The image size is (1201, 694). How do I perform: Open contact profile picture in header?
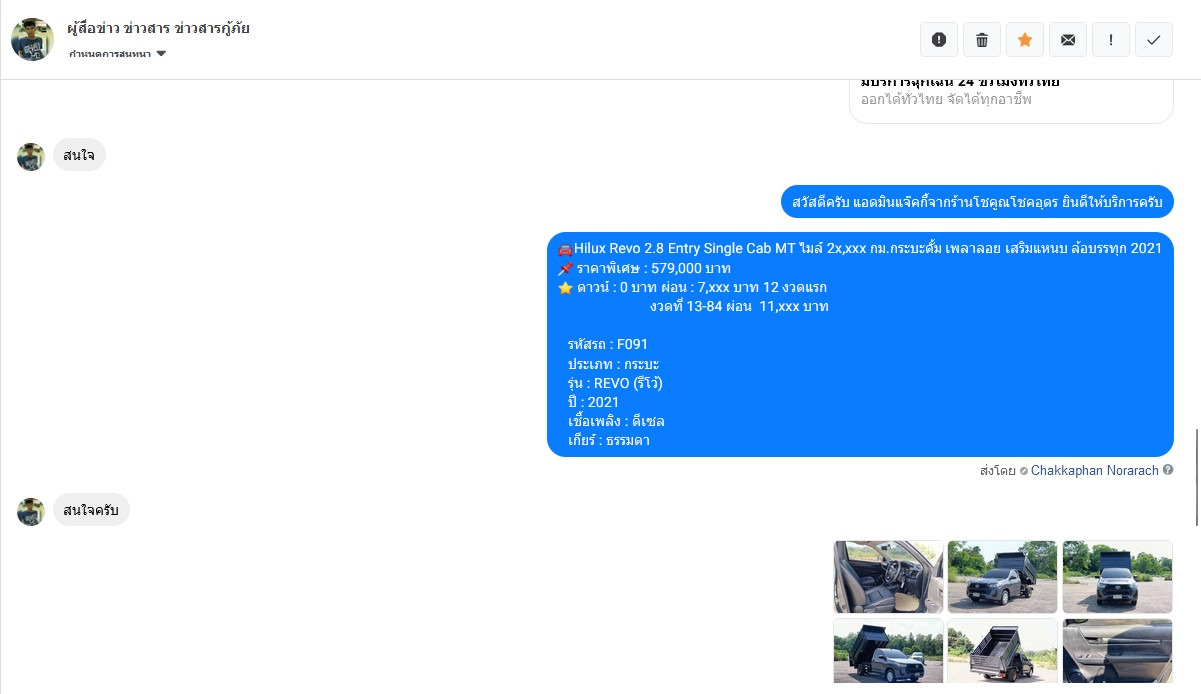coord(32,39)
